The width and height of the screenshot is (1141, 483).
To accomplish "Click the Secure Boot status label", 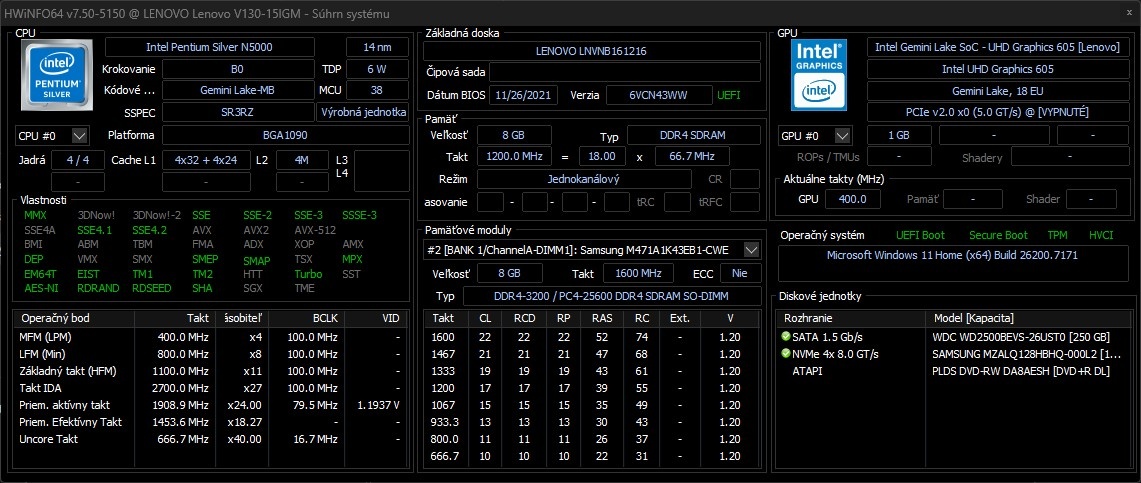I will click(997, 235).
